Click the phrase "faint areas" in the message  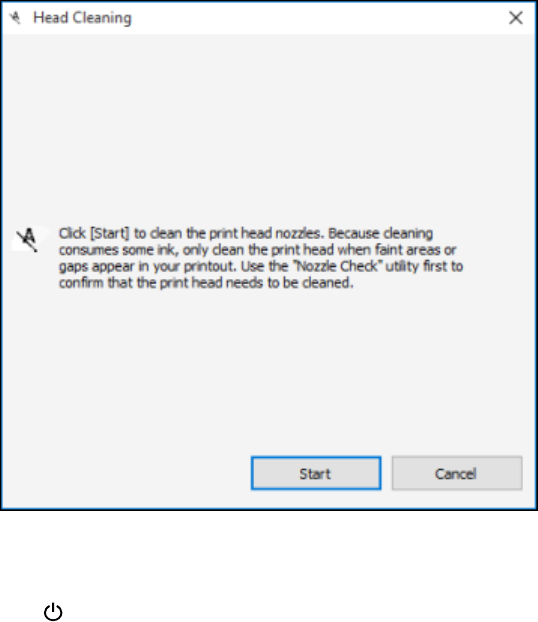(407, 250)
